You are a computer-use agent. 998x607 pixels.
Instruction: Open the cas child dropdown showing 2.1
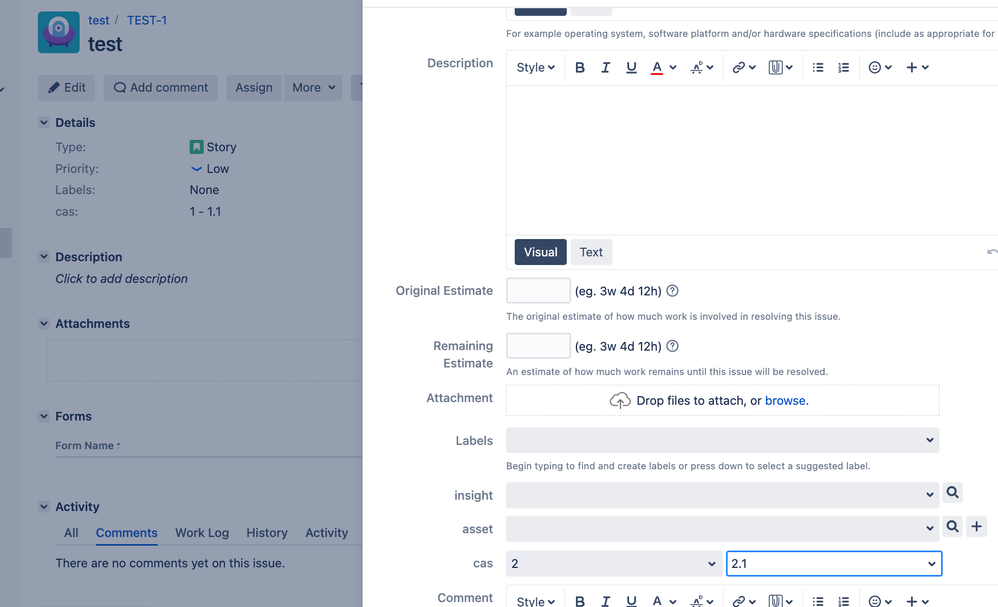point(834,564)
